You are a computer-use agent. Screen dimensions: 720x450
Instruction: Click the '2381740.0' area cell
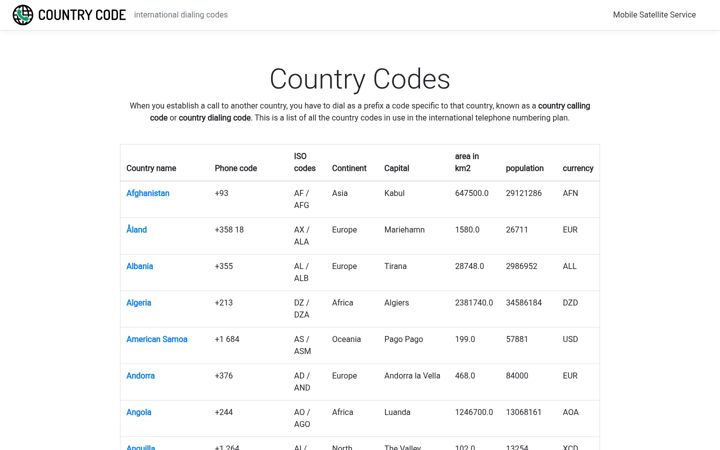(x=474, y=303)
